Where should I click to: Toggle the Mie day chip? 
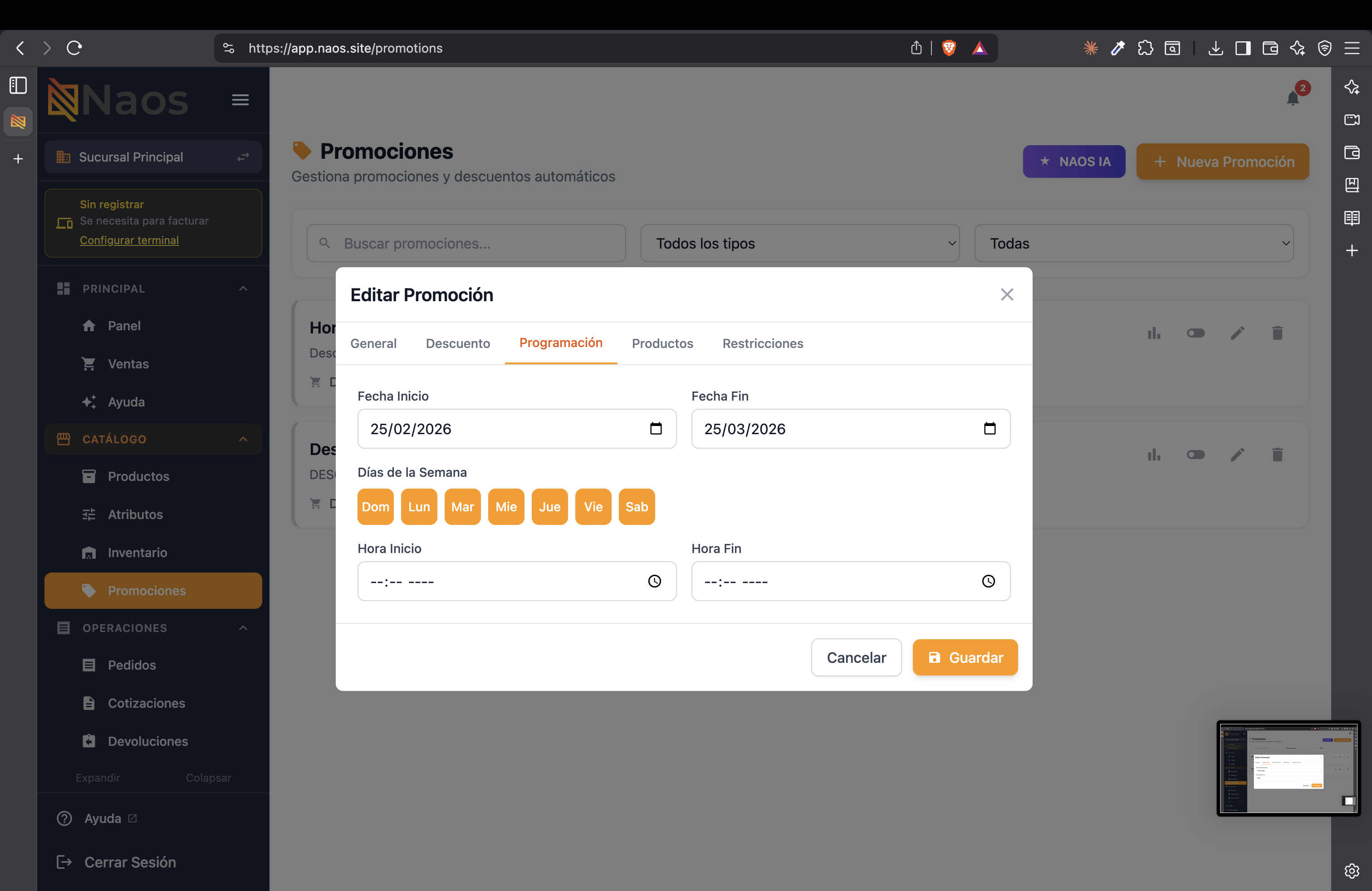[506, 507]
